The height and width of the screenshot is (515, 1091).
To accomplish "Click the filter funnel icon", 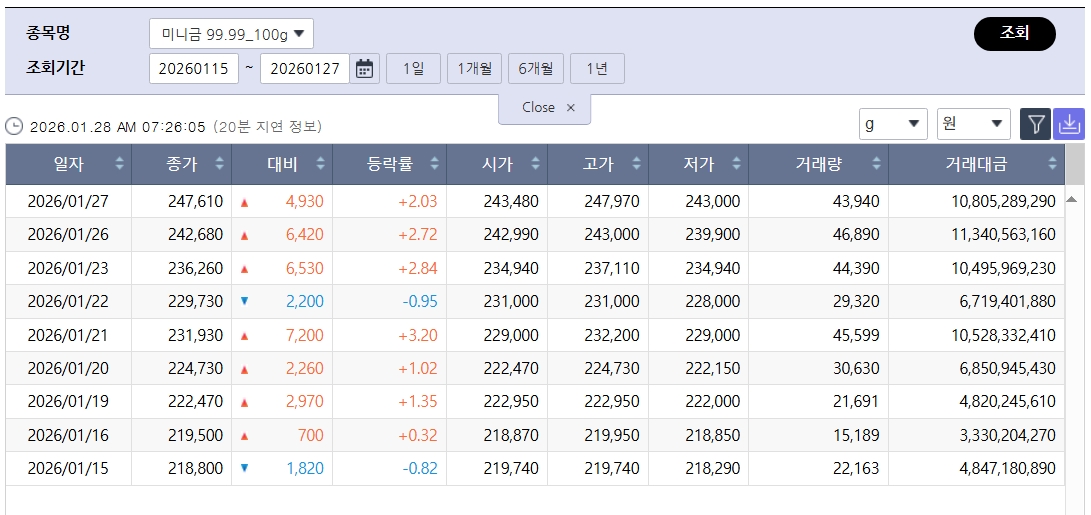I will [1036, 124].
